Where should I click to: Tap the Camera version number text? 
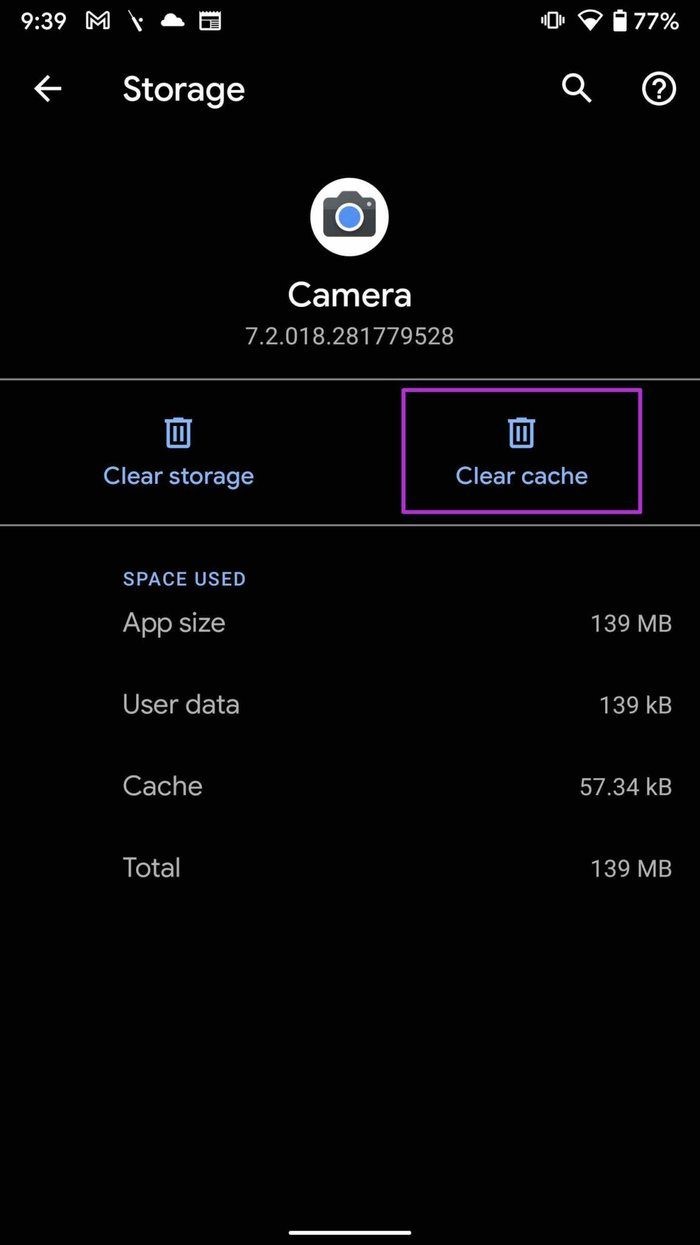(349, 336)
